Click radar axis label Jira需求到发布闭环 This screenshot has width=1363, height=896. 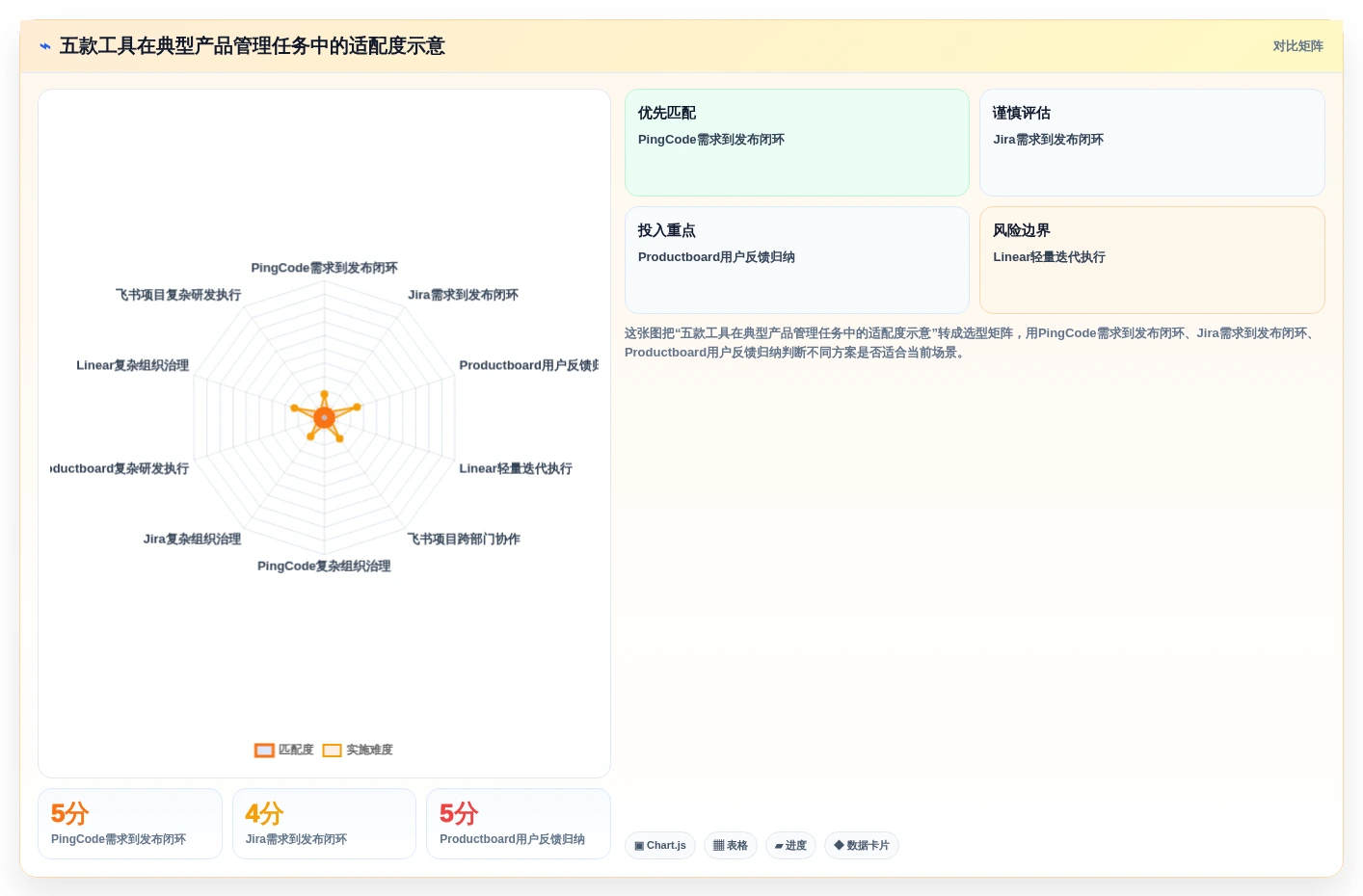[463, 295]
